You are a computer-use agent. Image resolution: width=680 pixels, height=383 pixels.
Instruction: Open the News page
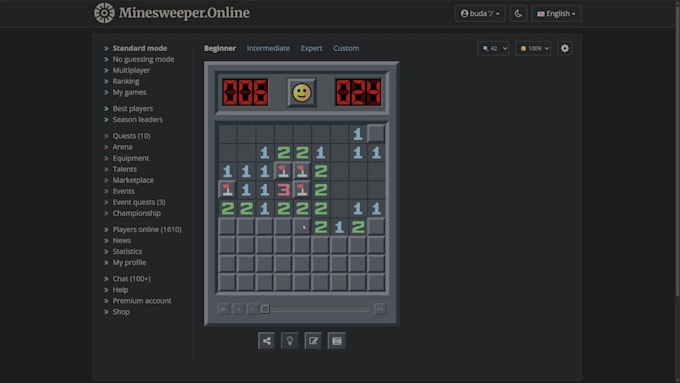(121, 240)
